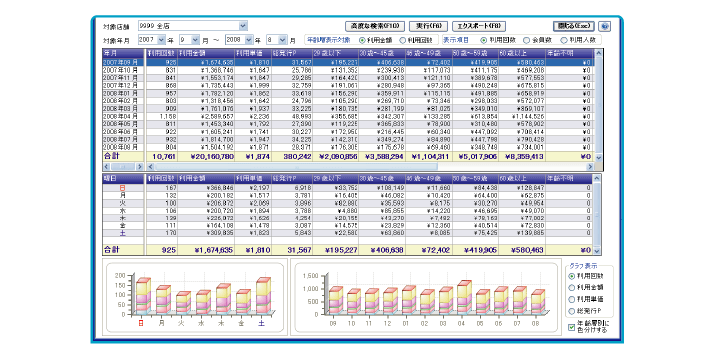
Task: Open the start year 2007 dropdown
Action: [x=162, y=40]
